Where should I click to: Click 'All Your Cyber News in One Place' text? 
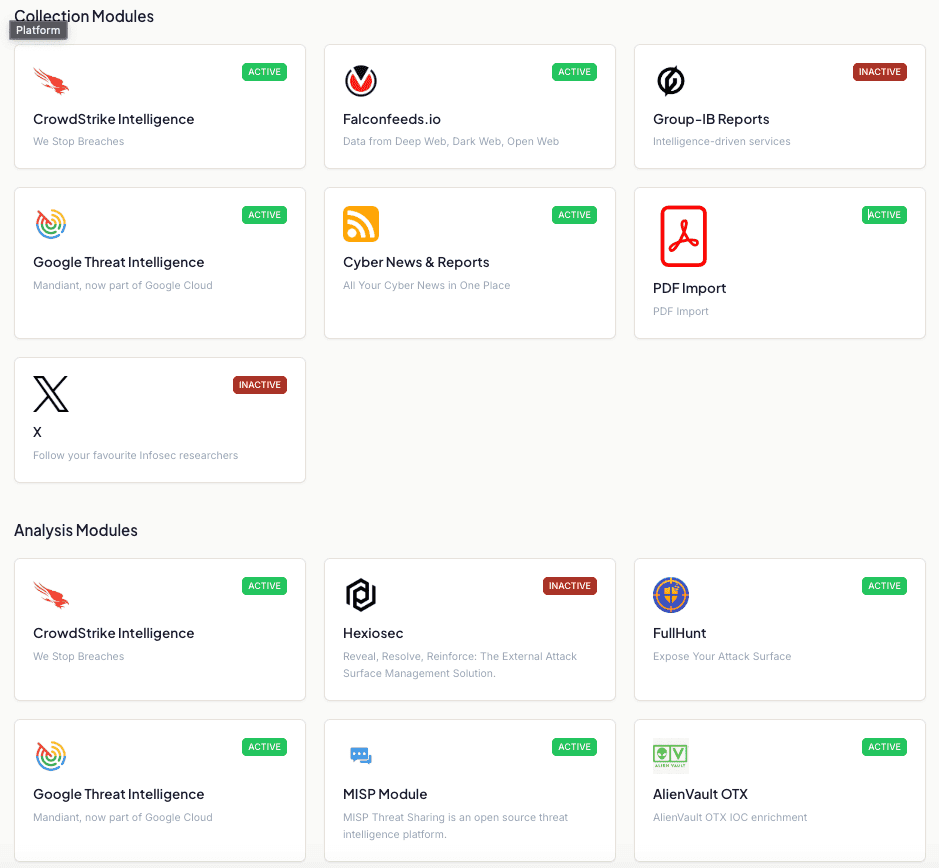coord(426,285)
